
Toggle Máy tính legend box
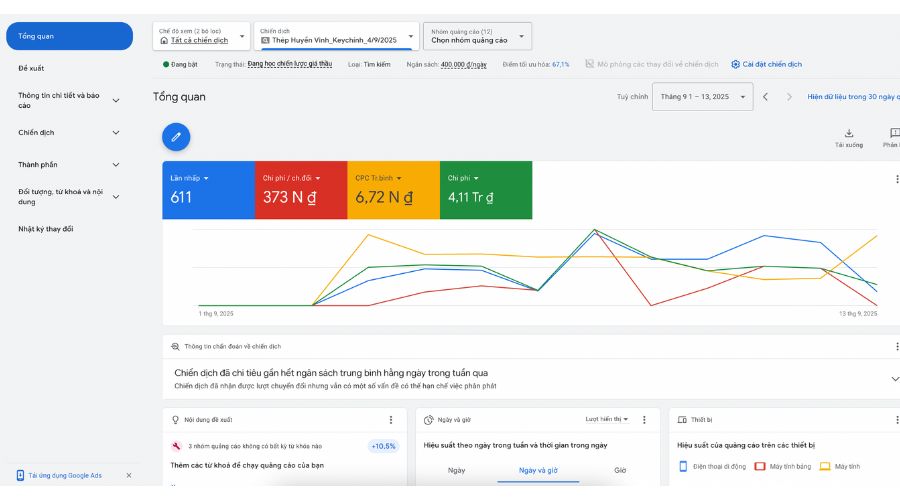point(825,467)
